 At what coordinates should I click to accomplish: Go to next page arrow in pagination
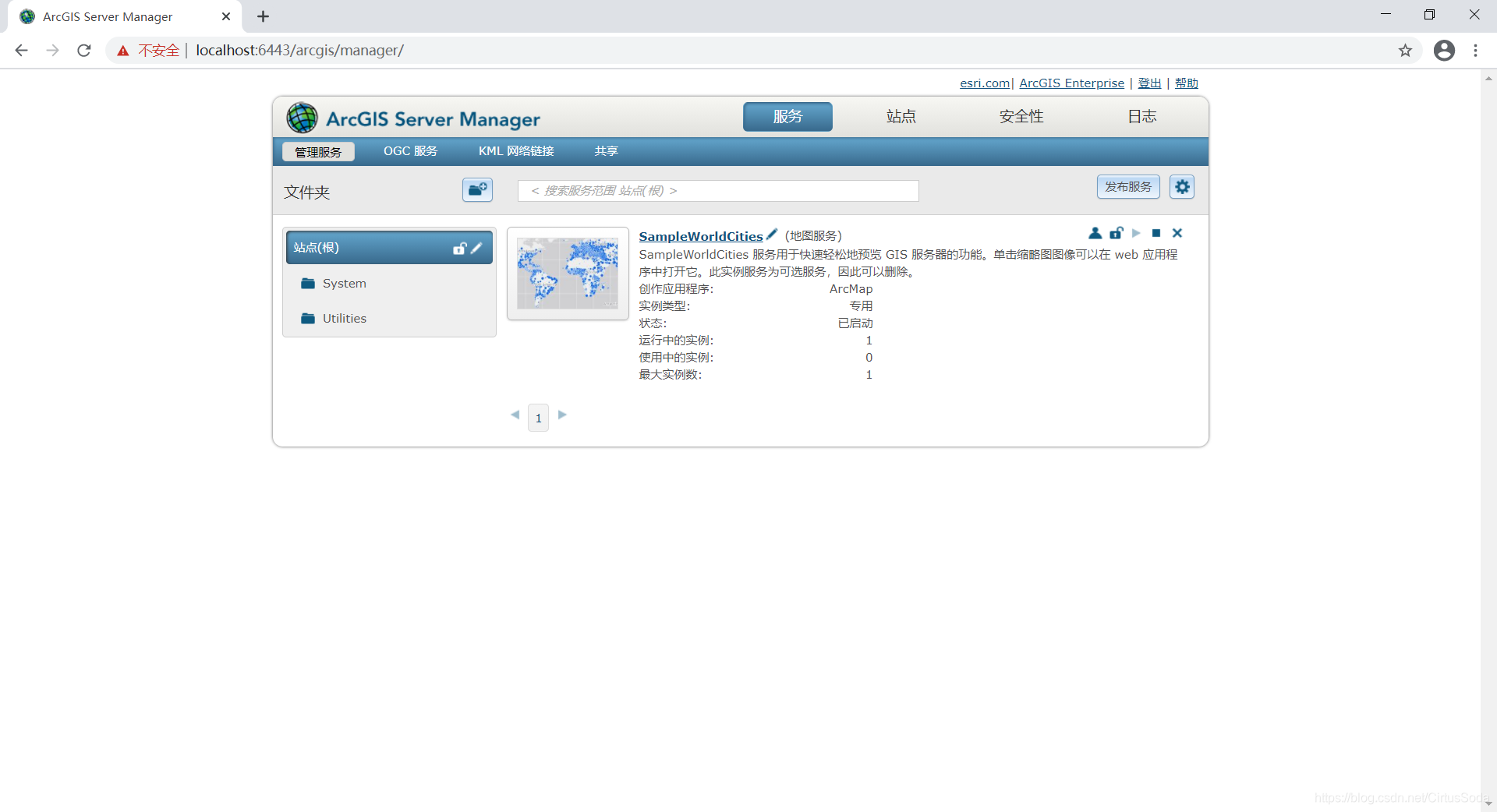click(562, 415)
